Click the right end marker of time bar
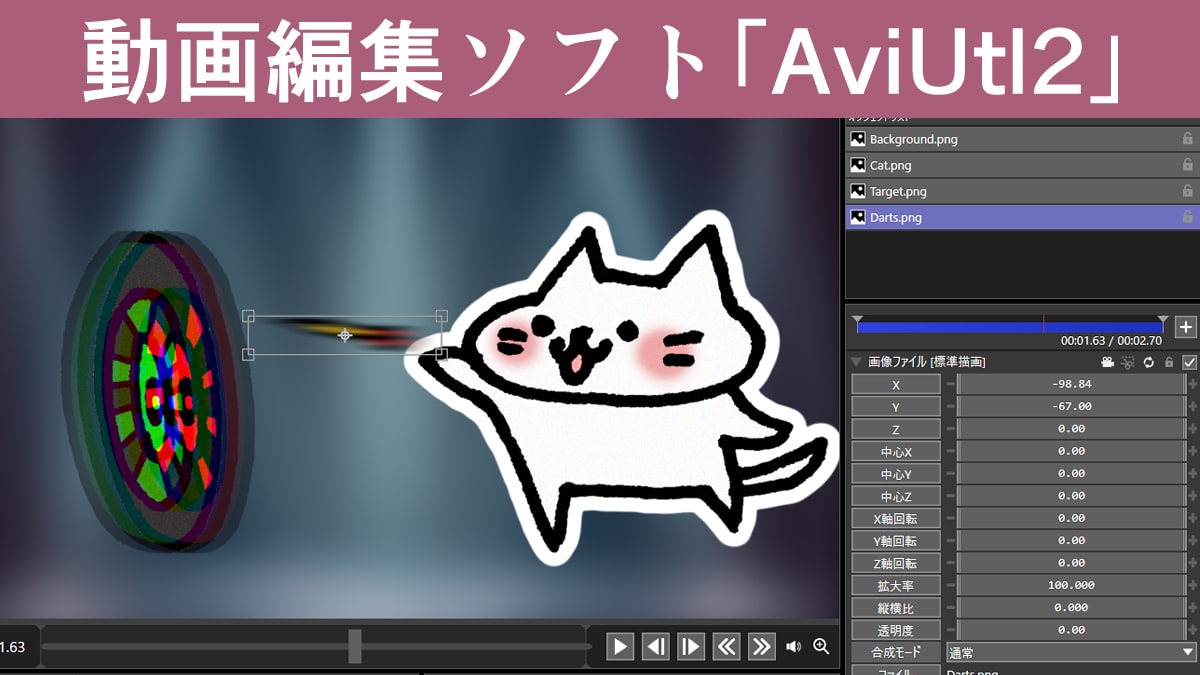Image resolution: width=1200 pixels, height=675 pixels. tap(1162, 320)
